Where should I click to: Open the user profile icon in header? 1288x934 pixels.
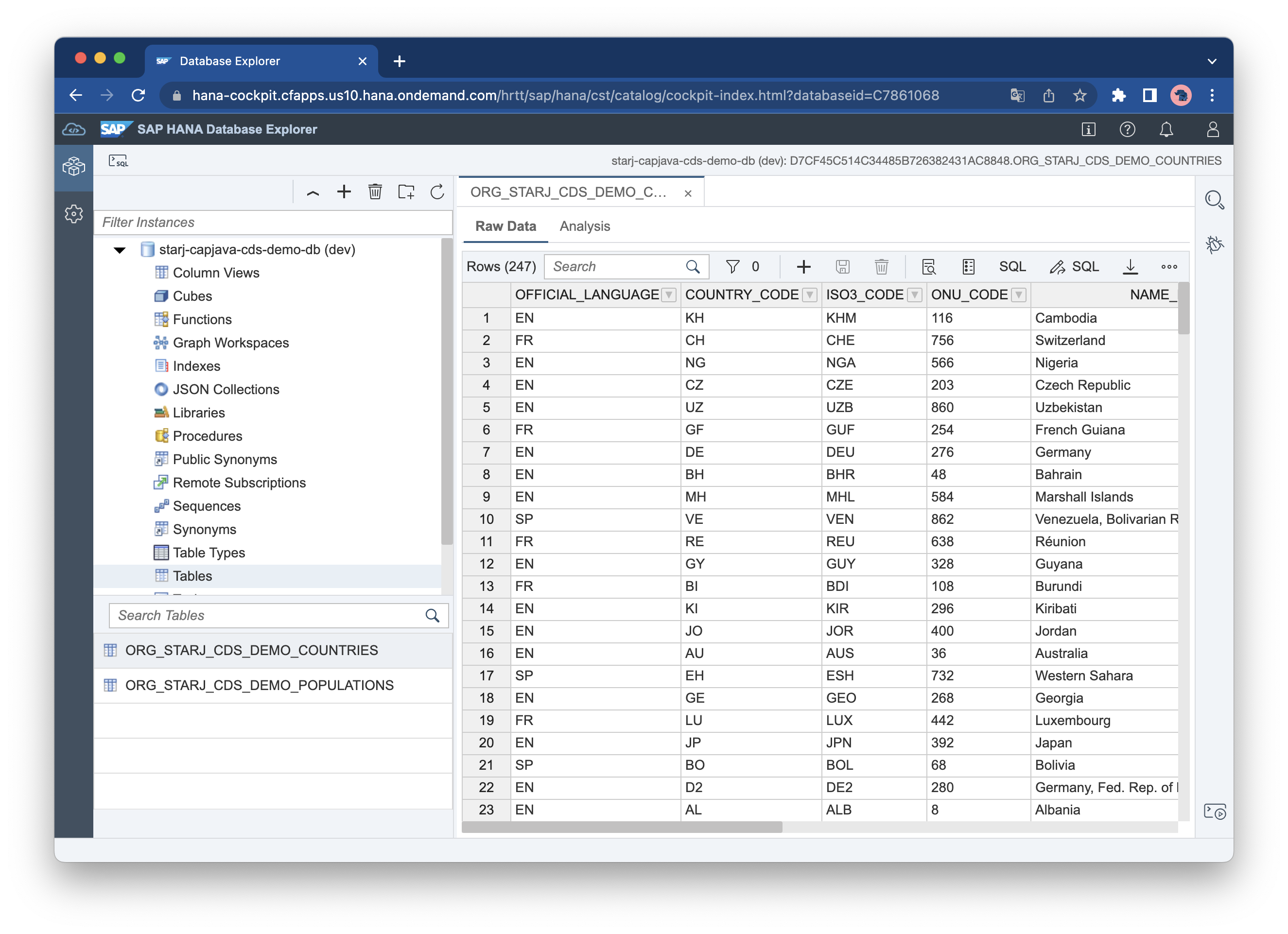pos(1213,129)
